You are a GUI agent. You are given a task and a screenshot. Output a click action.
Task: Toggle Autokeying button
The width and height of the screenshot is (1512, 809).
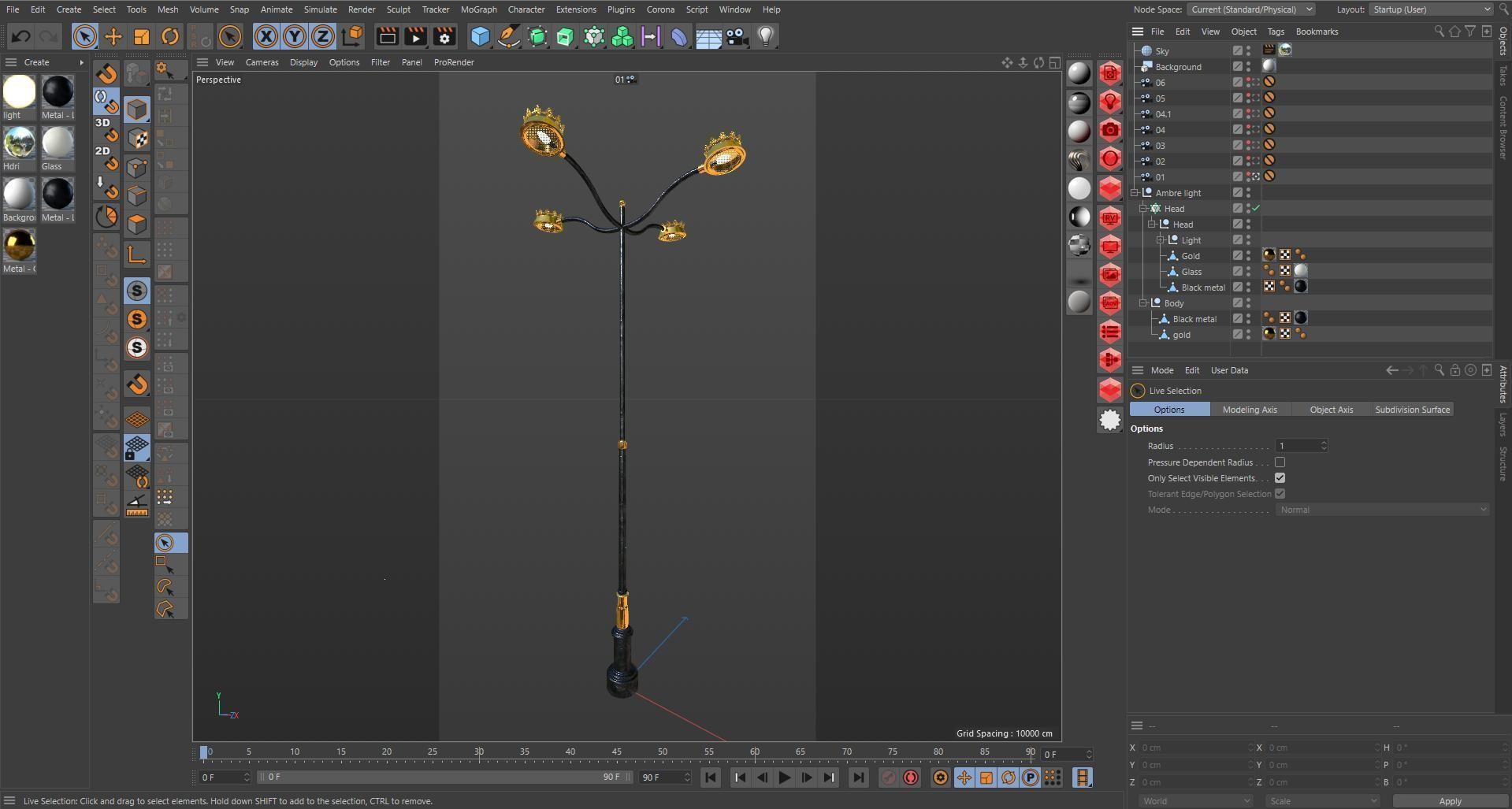pos(911,777)
